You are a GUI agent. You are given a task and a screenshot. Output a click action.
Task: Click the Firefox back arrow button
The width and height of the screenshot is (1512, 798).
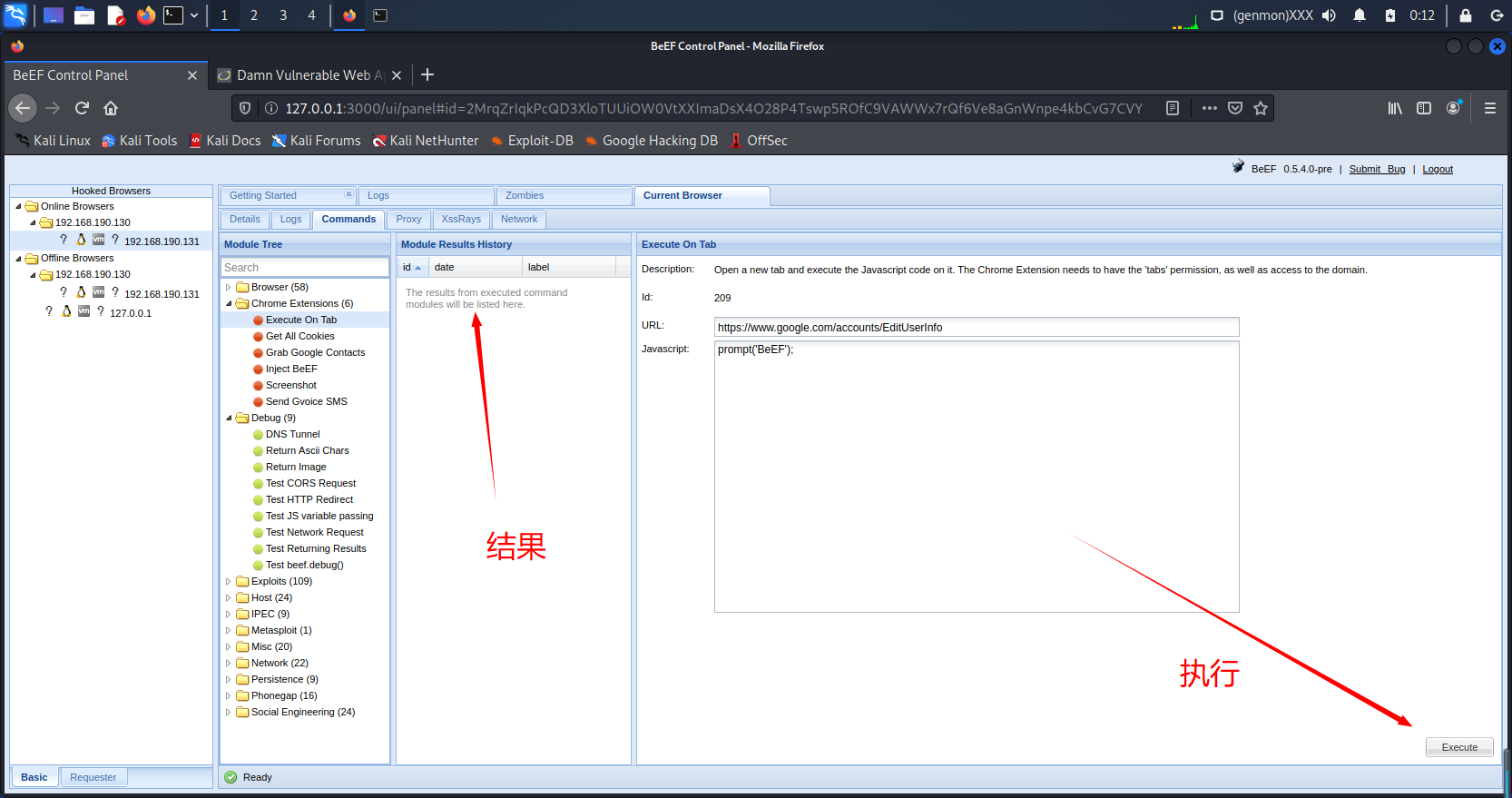coord(23,108)
